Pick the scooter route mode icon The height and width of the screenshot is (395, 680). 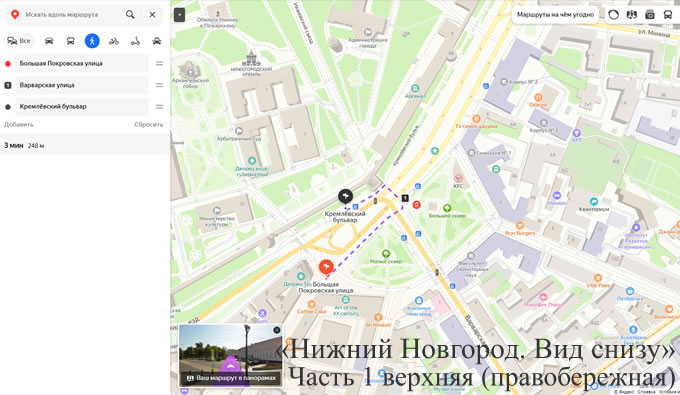coord(135,41)
